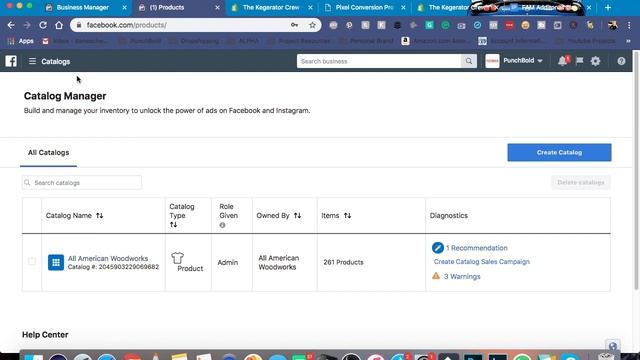
Task: Click the All American Woodworks catalog grid icon
Action: (56, 262)
